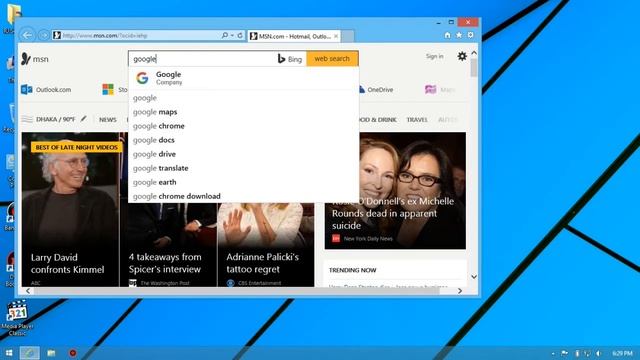640x360 pixels.
Task: Click the page scroll up arrow
Action: tap(473, 53)
